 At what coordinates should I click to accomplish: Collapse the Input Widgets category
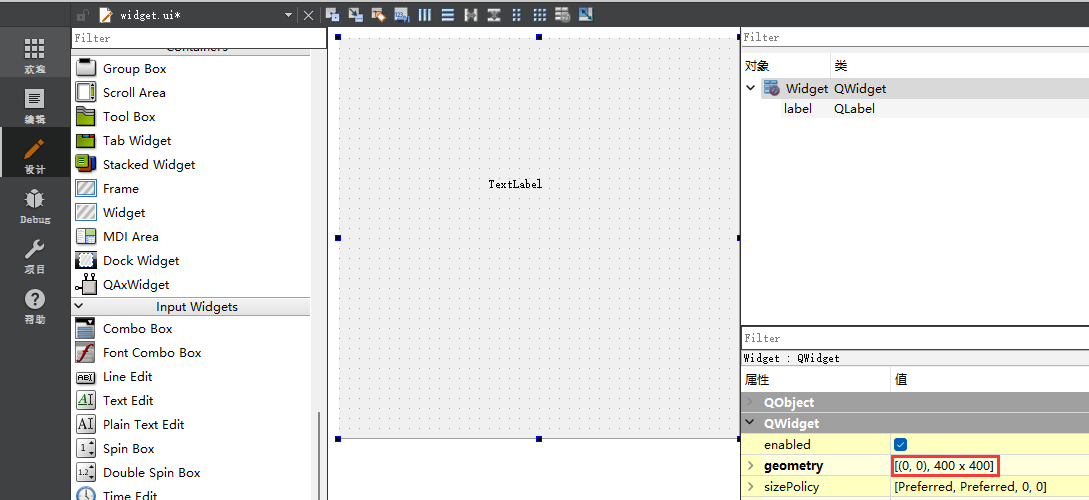point(78,306)
